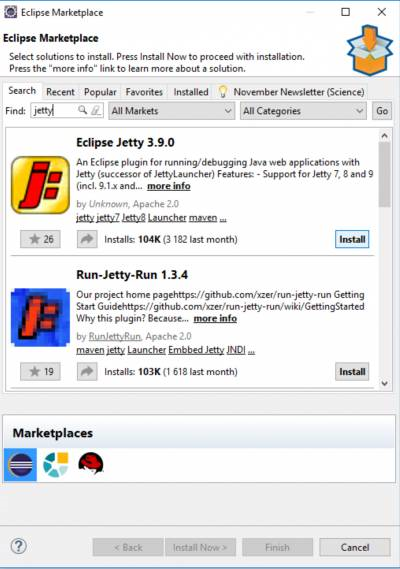Click the Eclipse Jetty plugin logo
The image size is (400, 569).
tap(40, 185)
